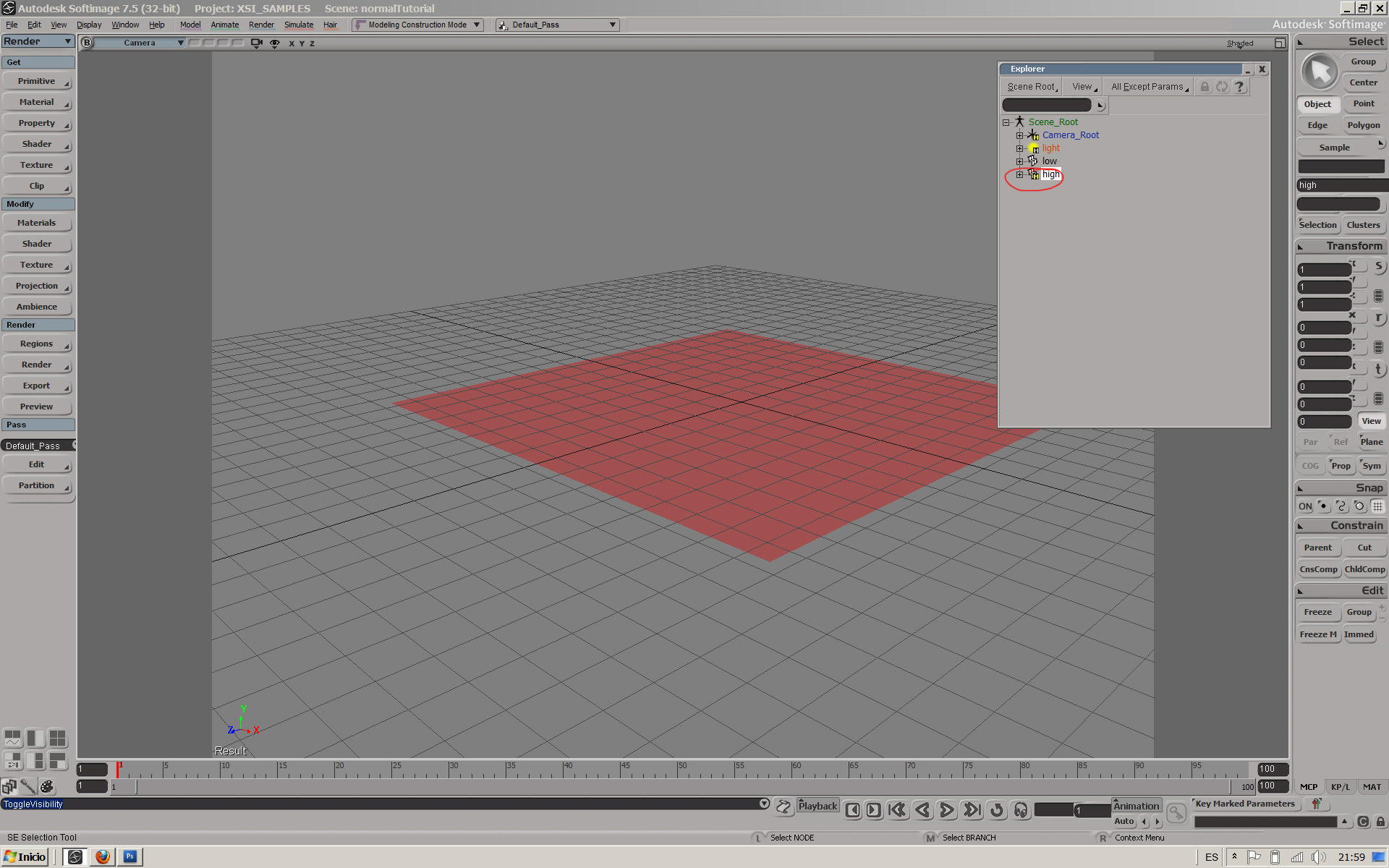Click the play forward button
Viewport: 1389px width, 868px height.
click(x=946, y=810)
